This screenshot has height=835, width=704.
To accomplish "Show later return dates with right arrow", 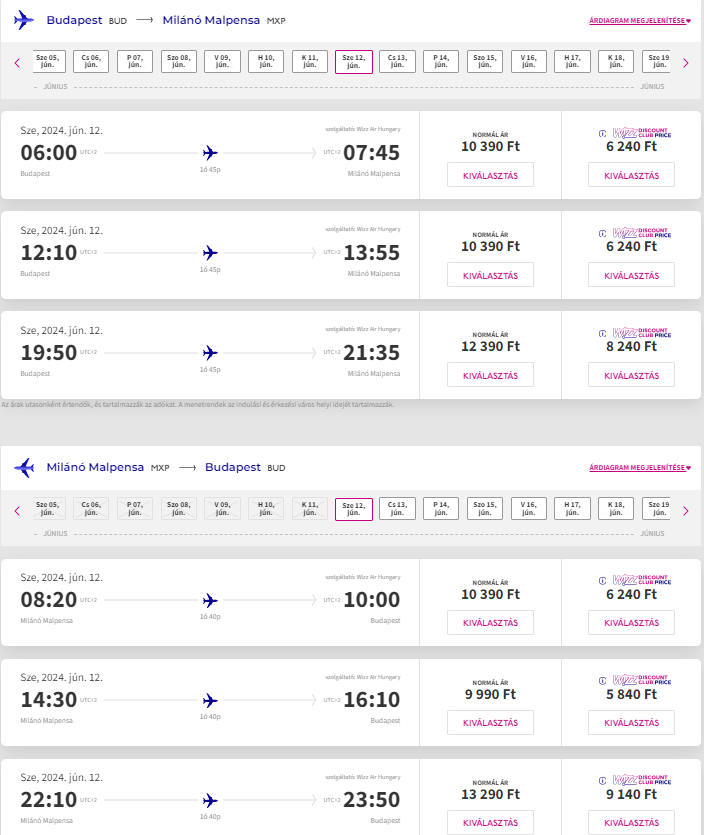I will coord(686,511).
